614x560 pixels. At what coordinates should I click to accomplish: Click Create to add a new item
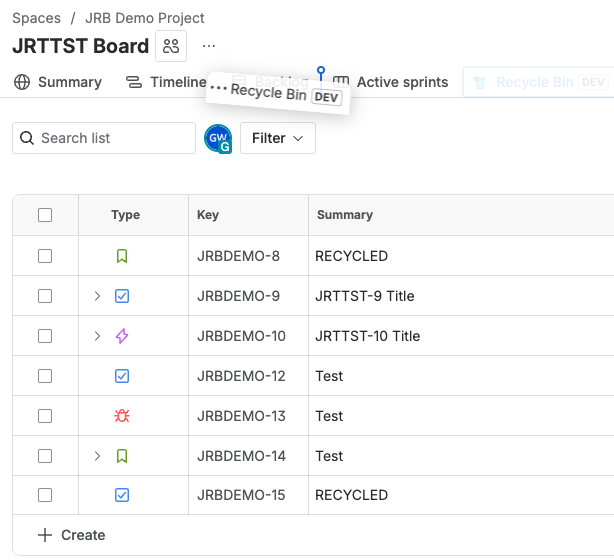71,535
